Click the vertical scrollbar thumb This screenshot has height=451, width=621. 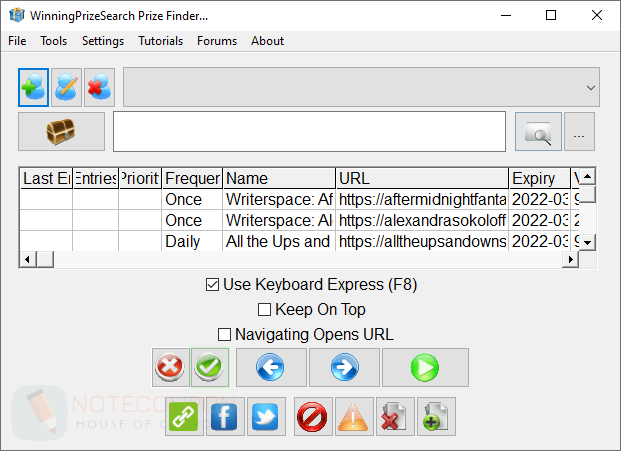587,194
